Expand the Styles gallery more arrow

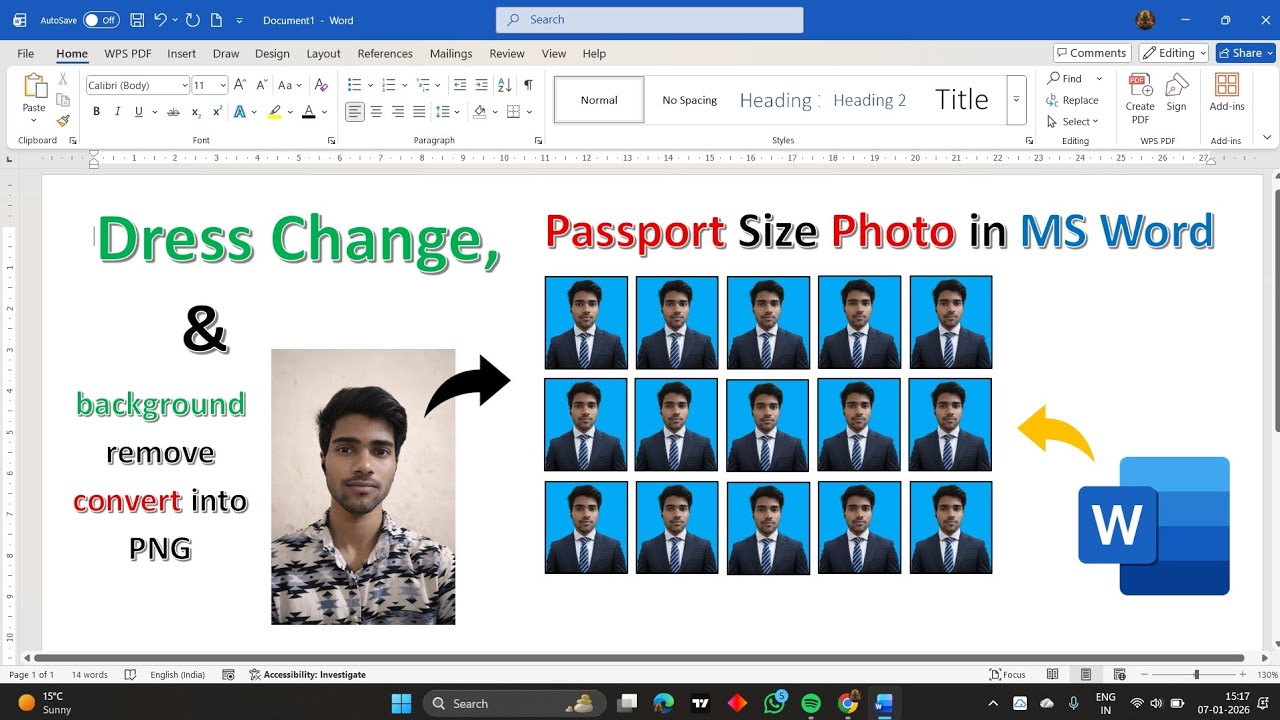[x=1016, y=100]
